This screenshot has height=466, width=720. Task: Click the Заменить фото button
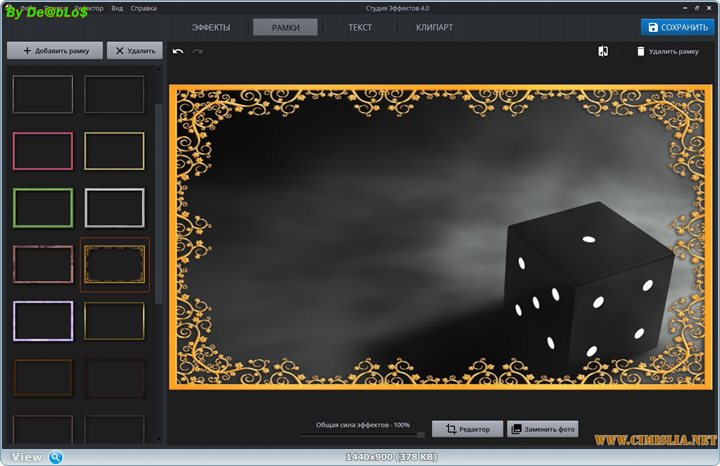(x=543, y=429)
